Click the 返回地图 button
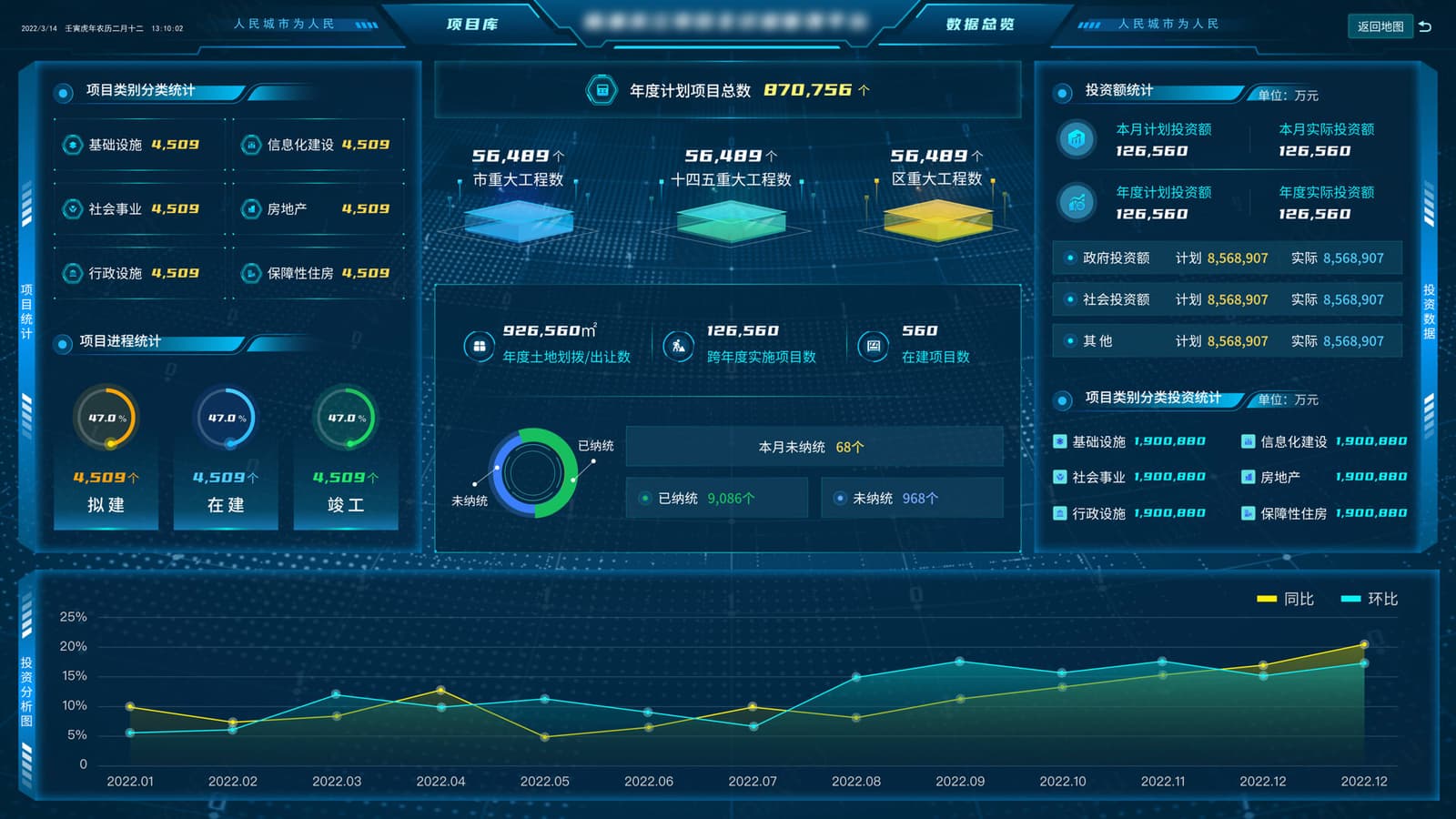The height and width of the screenshot is (819, 1456). [x=1380, y=26]
